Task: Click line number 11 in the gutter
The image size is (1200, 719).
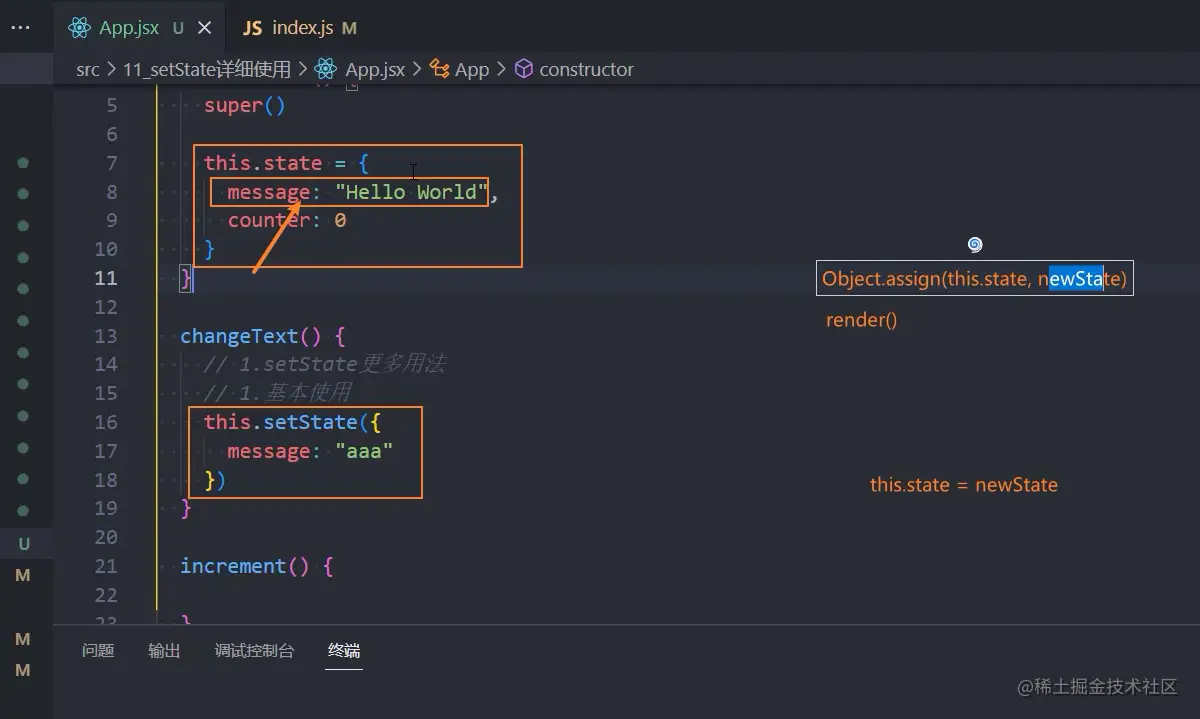Action: coord(106,278)
